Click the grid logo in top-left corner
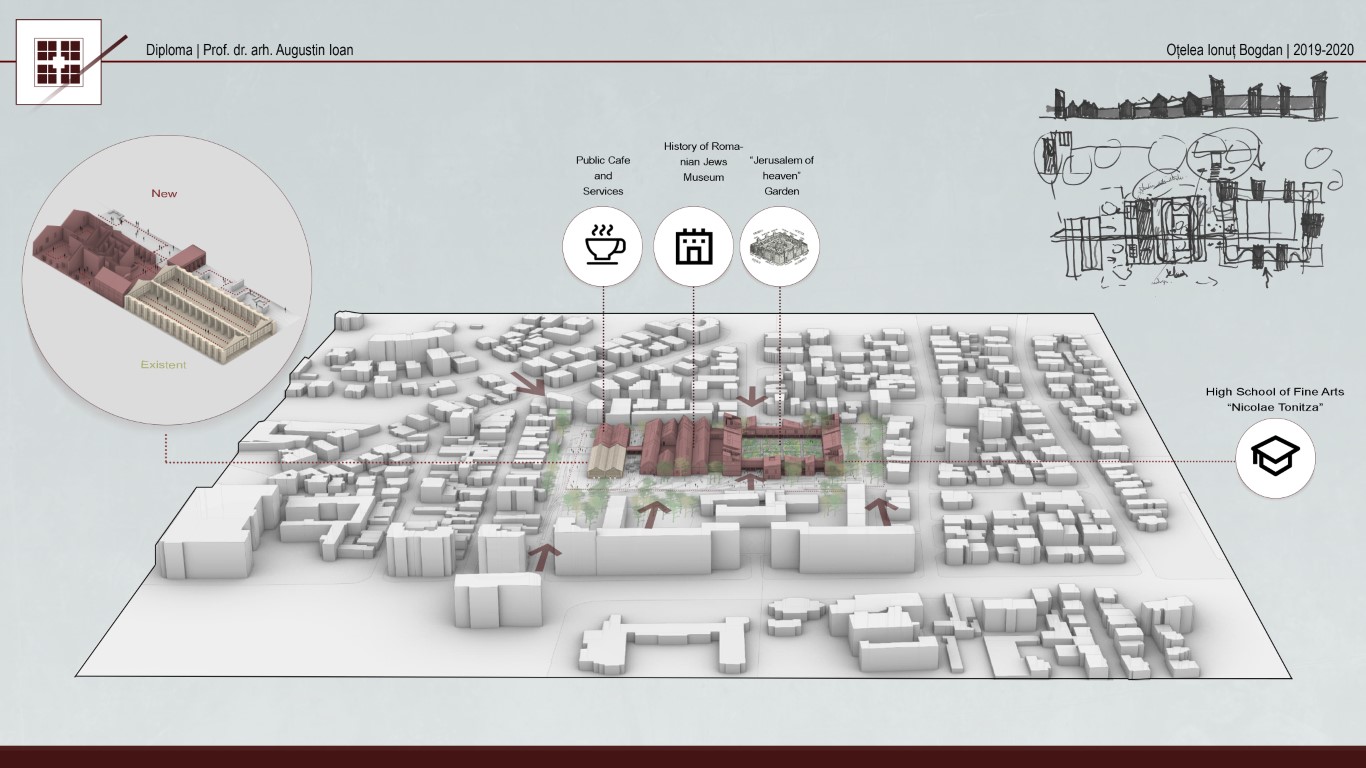The height and width of the screenshot is (768, 1366). 58,62
